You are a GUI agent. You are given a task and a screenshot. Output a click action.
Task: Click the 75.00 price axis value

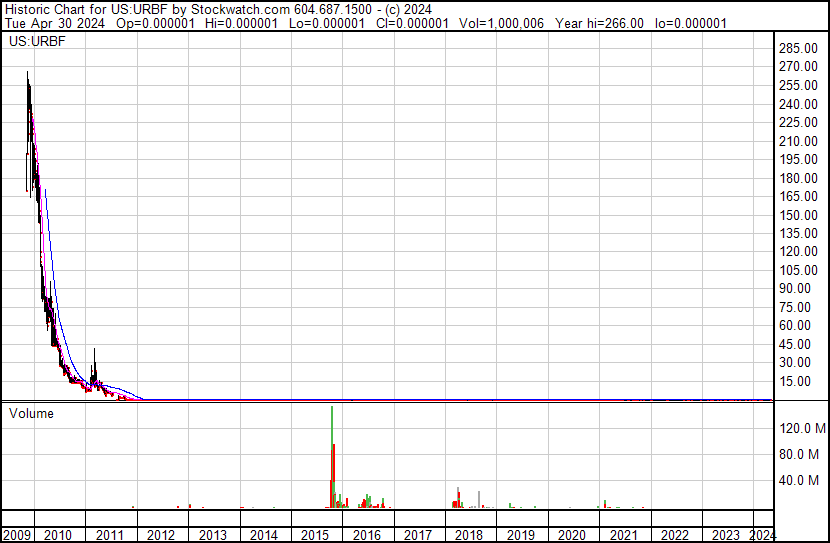point(795,307)
